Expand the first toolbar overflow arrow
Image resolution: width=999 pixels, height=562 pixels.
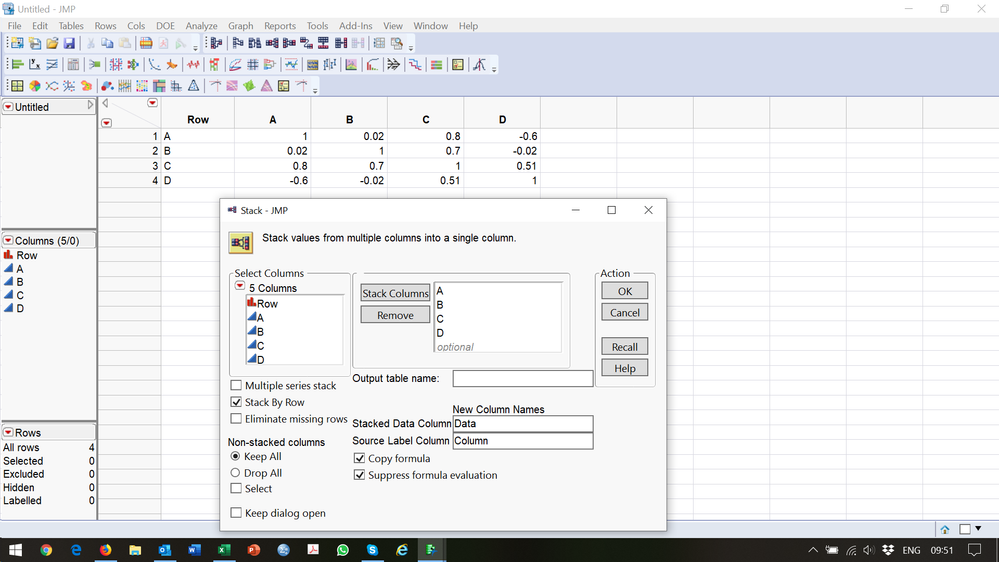coord(196,47)
